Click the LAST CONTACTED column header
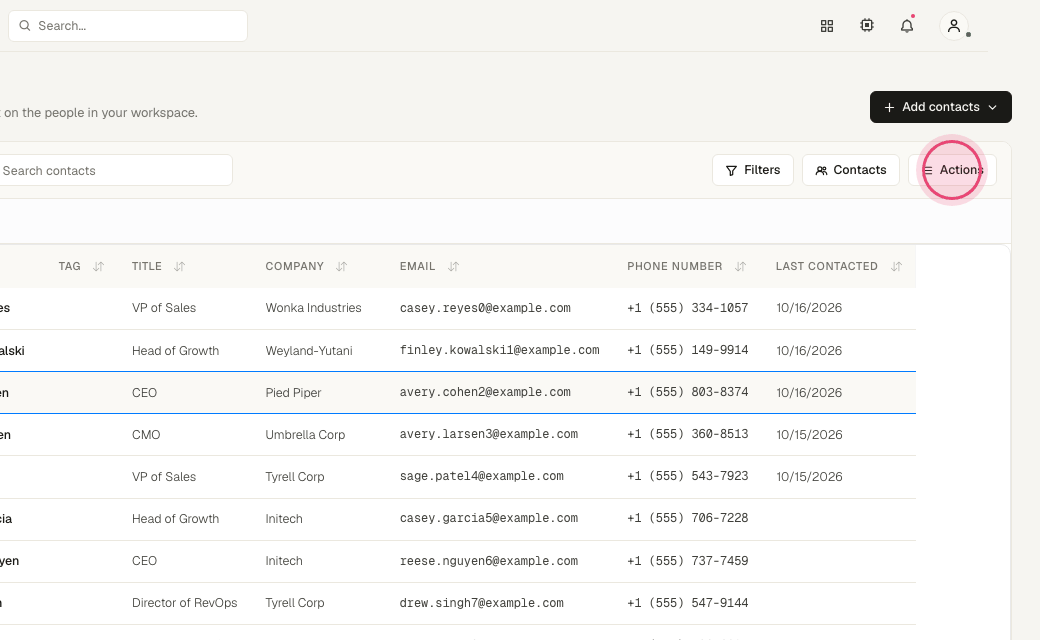 tap(826, 266)
